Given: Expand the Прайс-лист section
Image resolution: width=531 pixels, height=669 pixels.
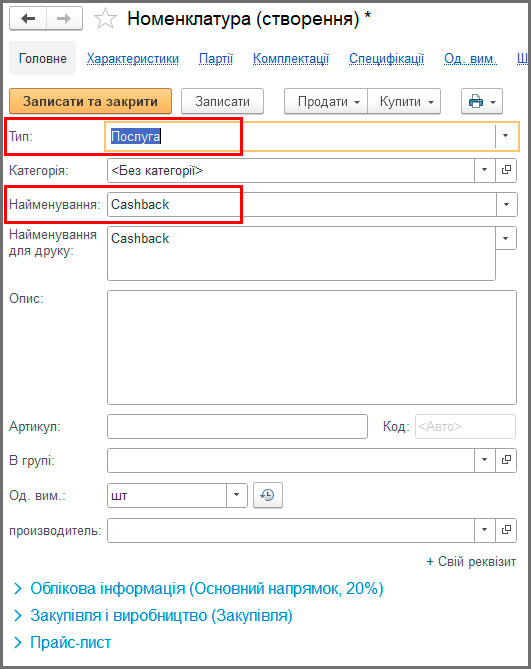Looking at the screenshot, I should 70,643.
